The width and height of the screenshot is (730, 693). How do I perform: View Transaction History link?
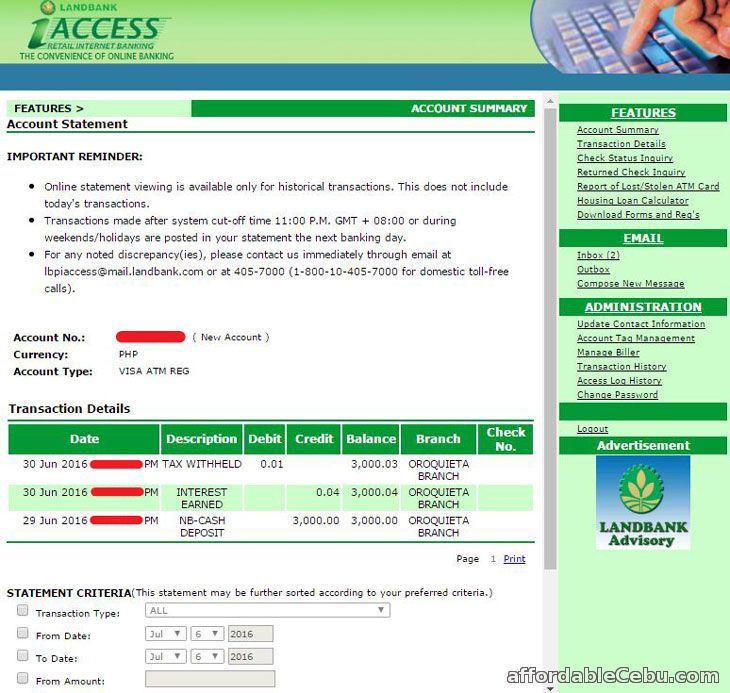(622, 367)
